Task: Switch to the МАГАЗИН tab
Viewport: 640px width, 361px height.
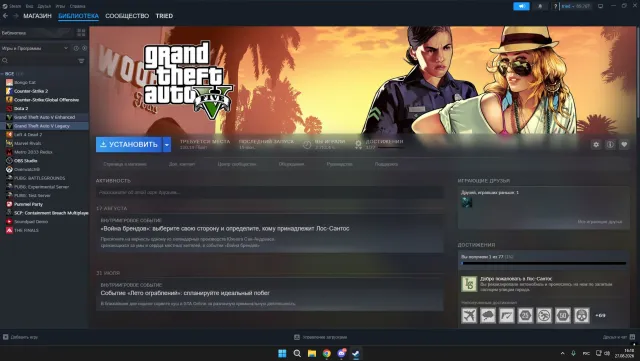Action: (37, 16)
